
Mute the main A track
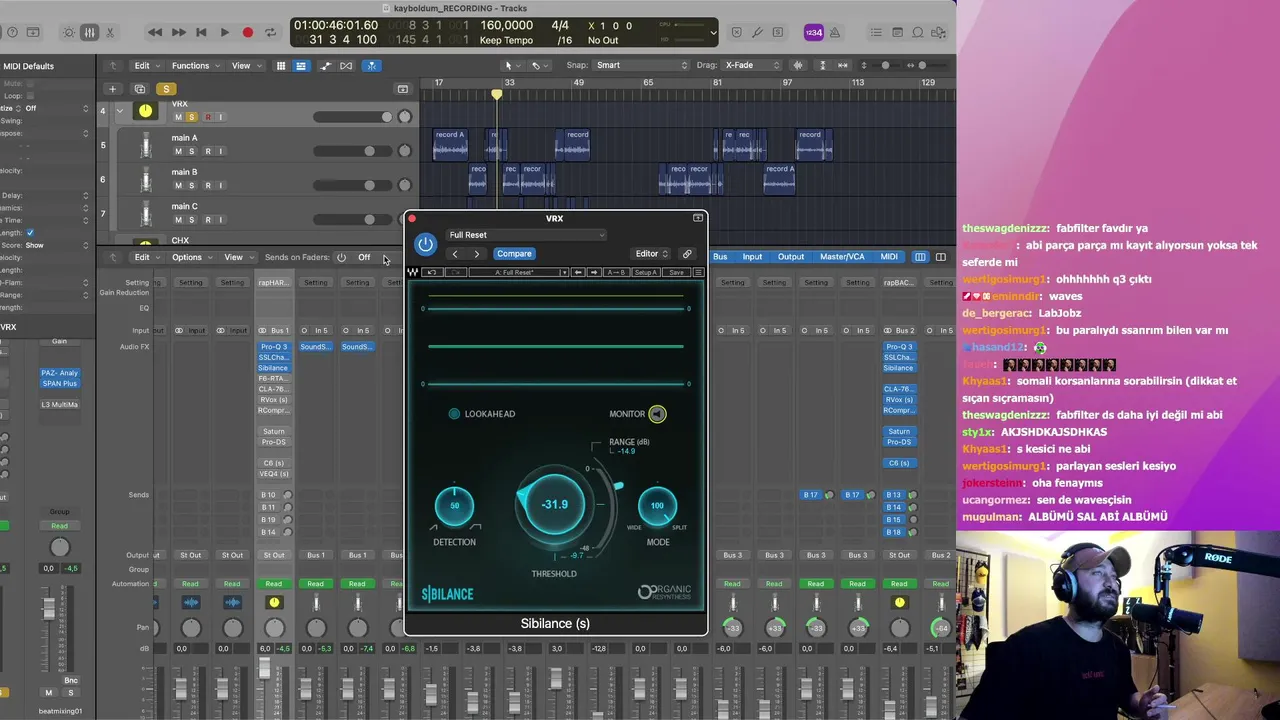click(178, 151)
